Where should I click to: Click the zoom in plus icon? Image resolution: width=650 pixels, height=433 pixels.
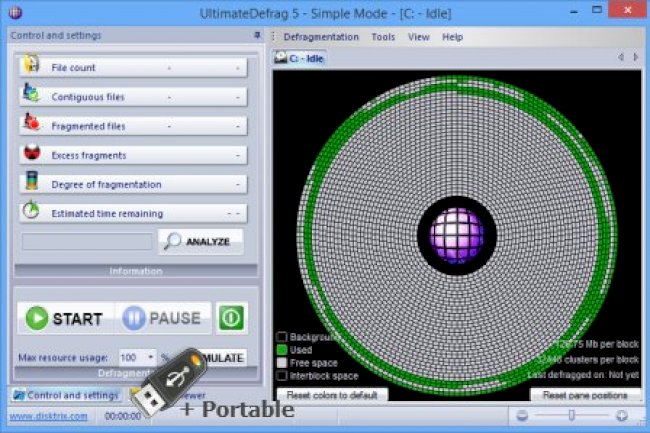click(621, 416)
